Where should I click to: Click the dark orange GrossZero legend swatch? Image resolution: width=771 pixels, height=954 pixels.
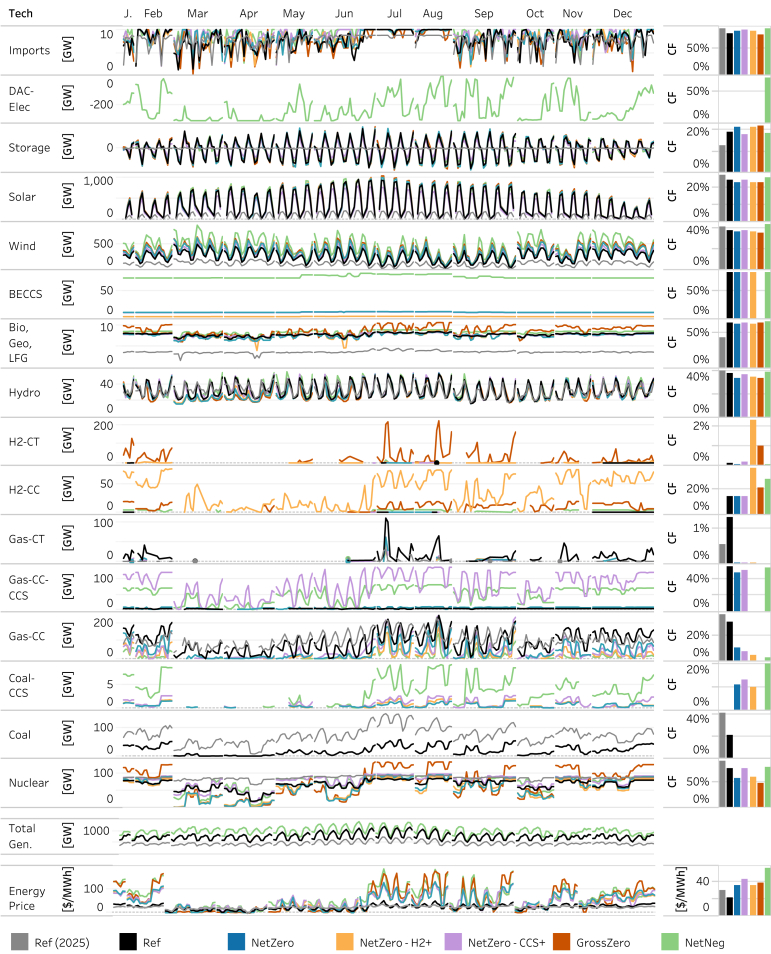(561, 942)
